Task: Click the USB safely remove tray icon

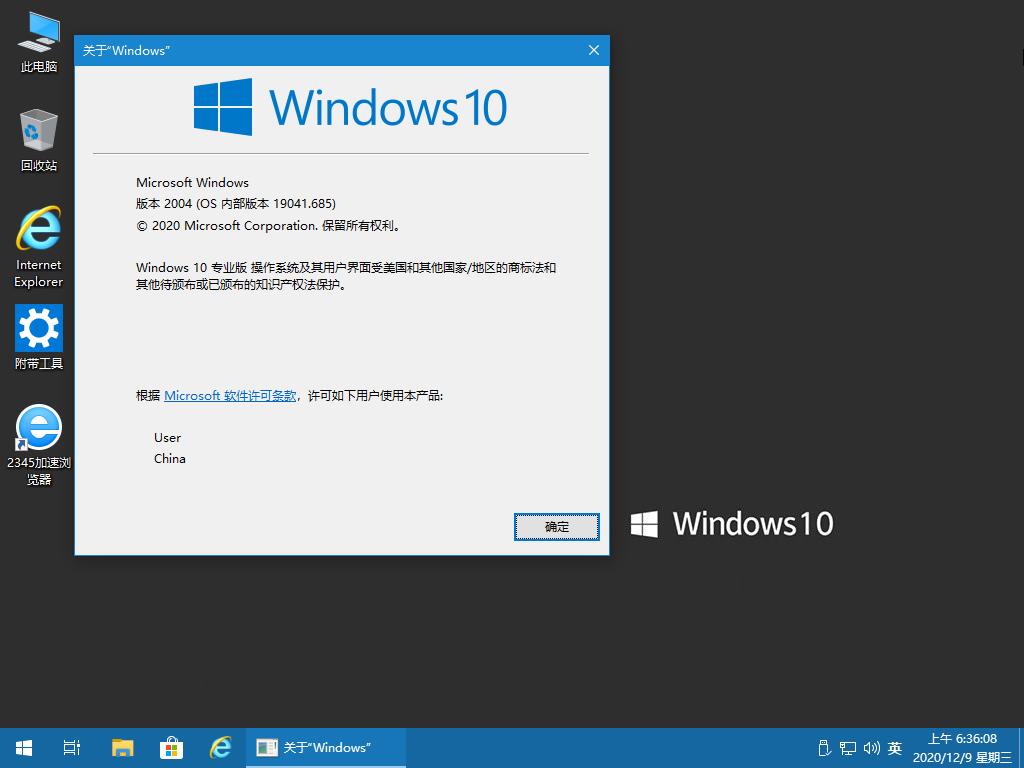Action: 824,748
